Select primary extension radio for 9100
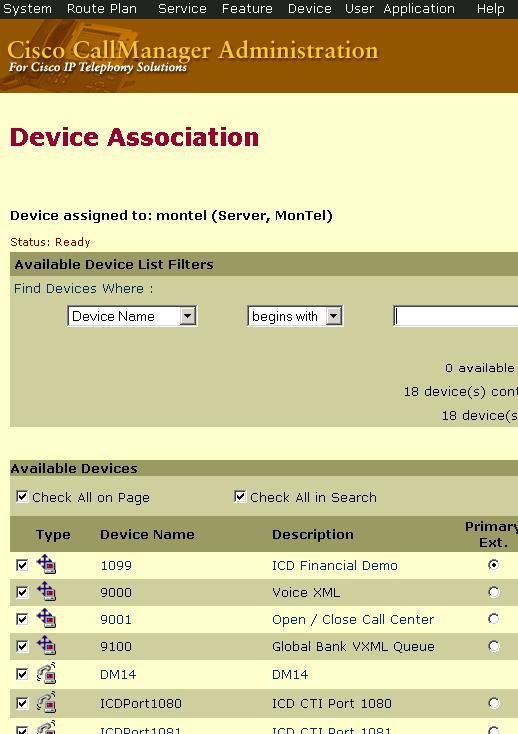Image resolution: width=518 pixels, height=734 pixels. pos(493,646)
